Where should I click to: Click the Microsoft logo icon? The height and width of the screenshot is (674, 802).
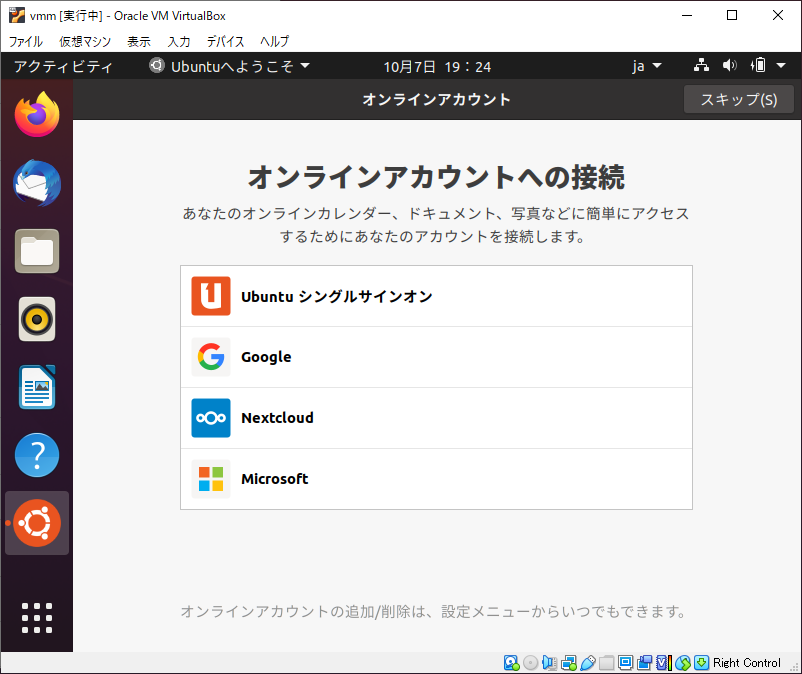coord(211,479)
